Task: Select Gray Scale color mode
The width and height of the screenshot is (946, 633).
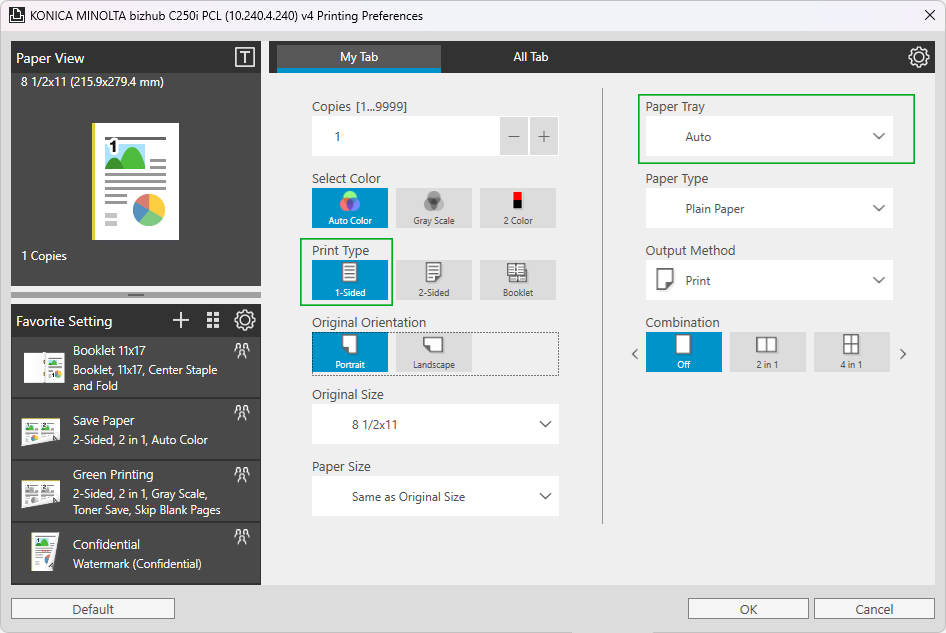Action: click(x=433, y=208)
